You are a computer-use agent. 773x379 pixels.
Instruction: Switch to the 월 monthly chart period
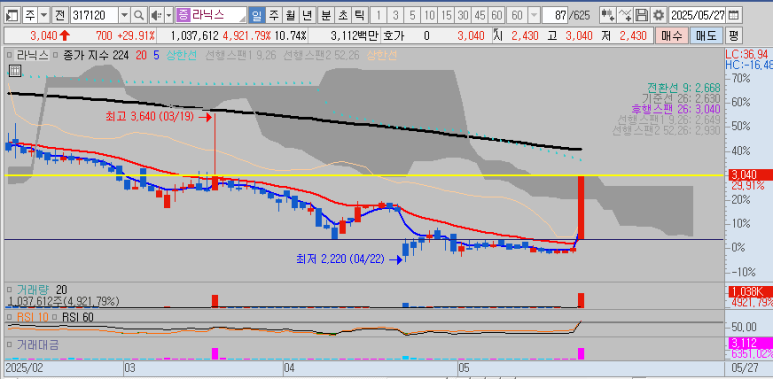(x=290, y=15)
